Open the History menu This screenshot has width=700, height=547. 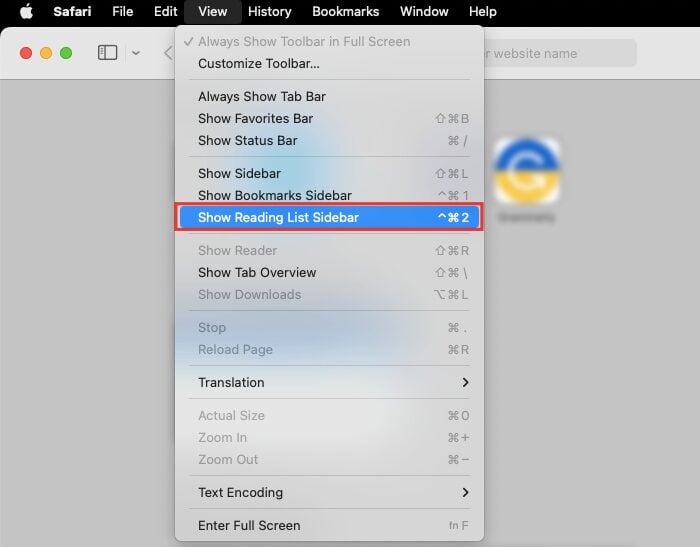[270, 11]
